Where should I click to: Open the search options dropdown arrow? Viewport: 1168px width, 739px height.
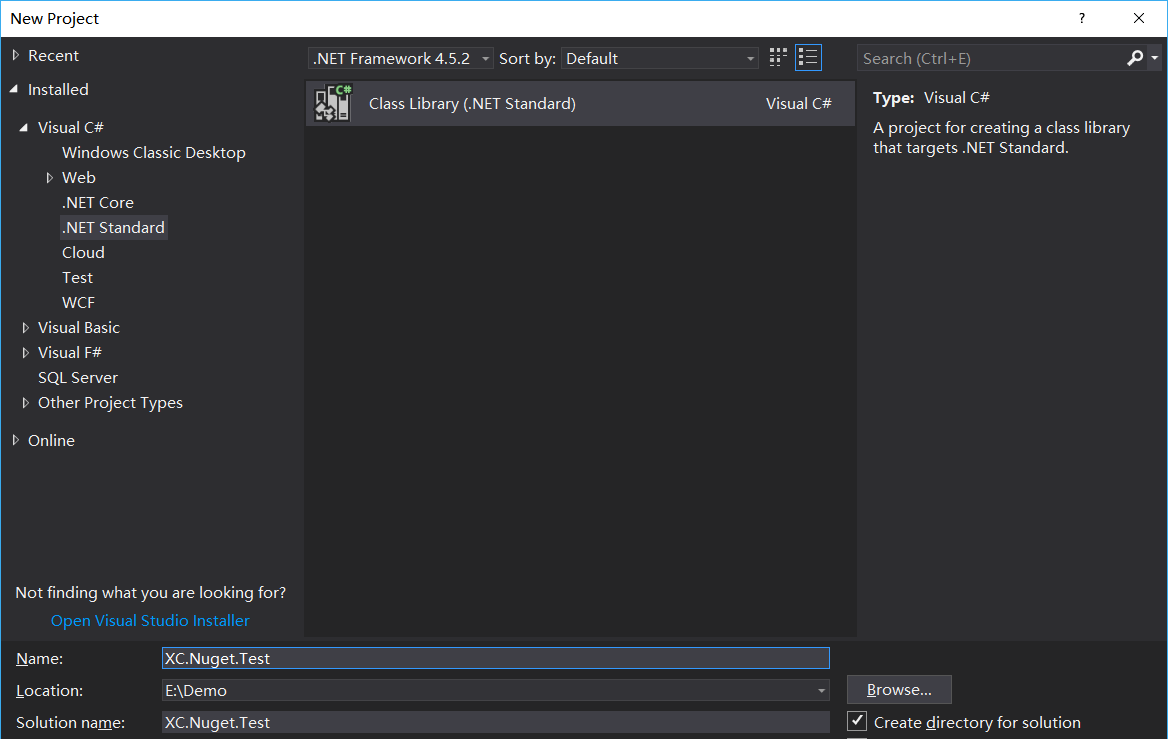(x=1155, y=58)
